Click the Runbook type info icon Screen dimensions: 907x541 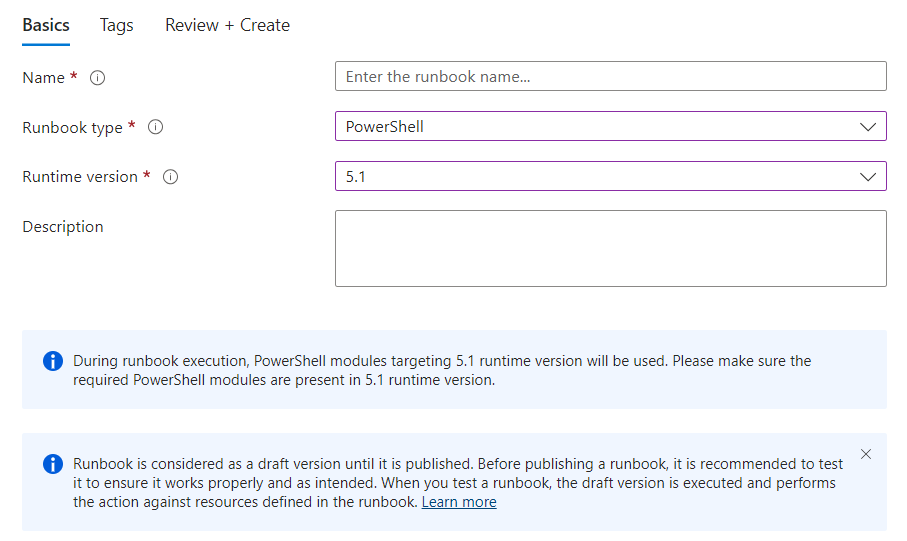click(x=156, y=127)
